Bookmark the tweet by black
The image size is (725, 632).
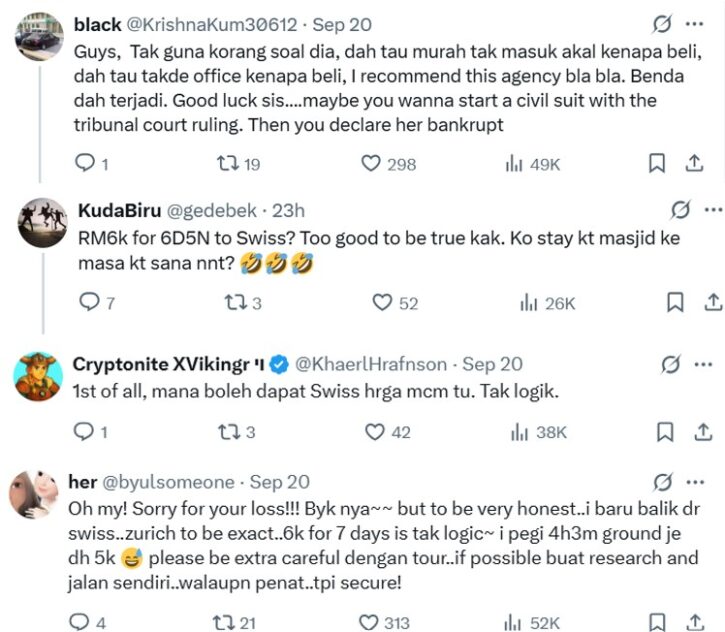(x=657, y=164)
